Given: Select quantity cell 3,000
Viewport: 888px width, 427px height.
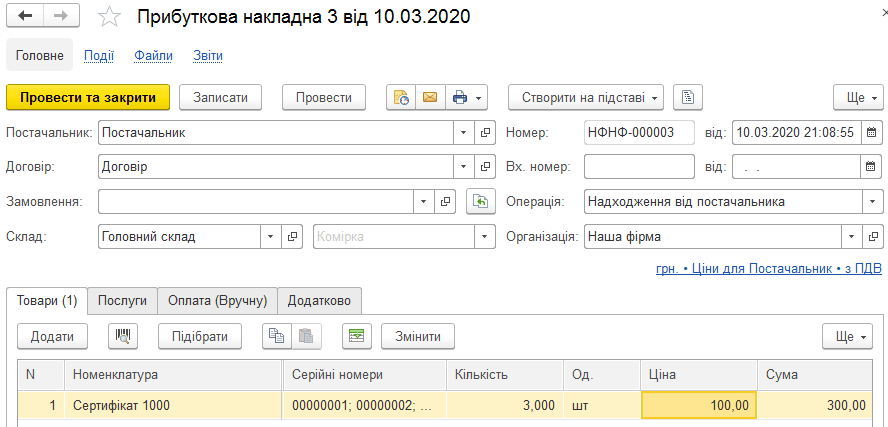Looking at the screenshot, I should click(505, 405).
